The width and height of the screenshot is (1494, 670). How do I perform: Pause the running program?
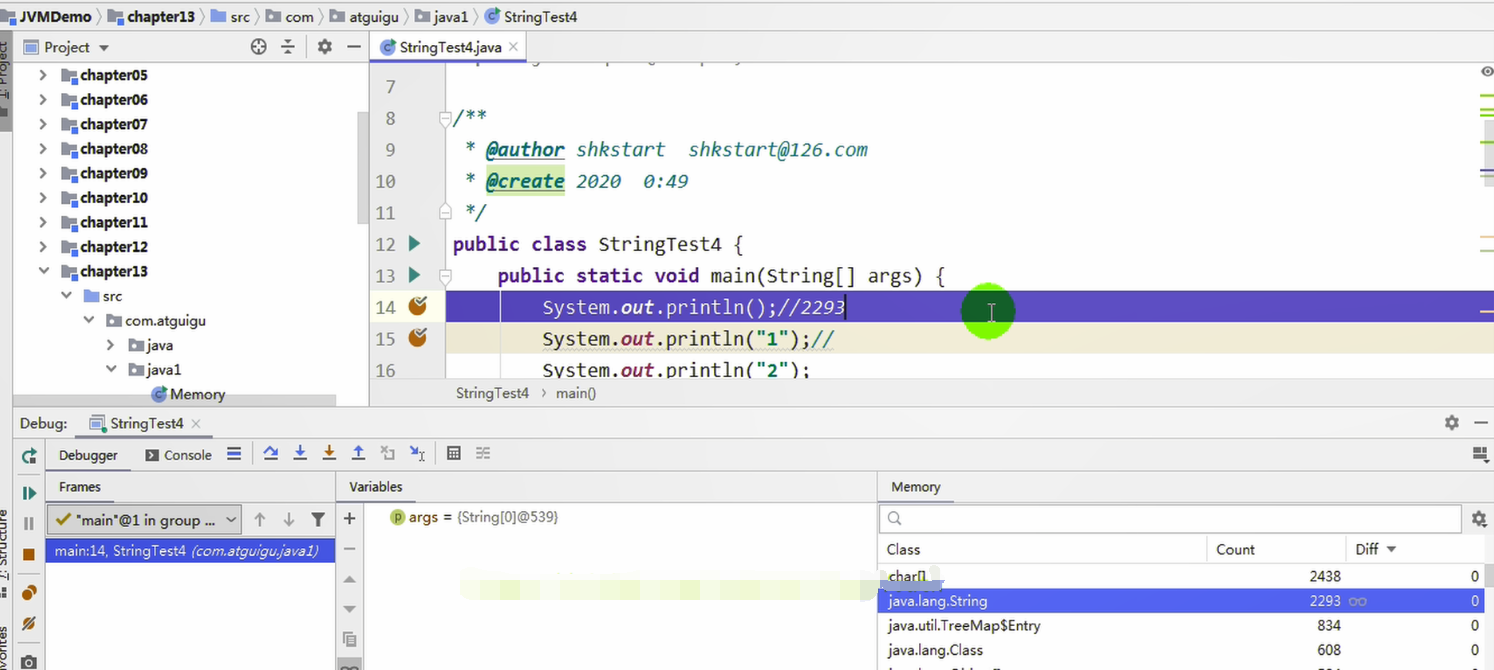click(x=29, y=523)
